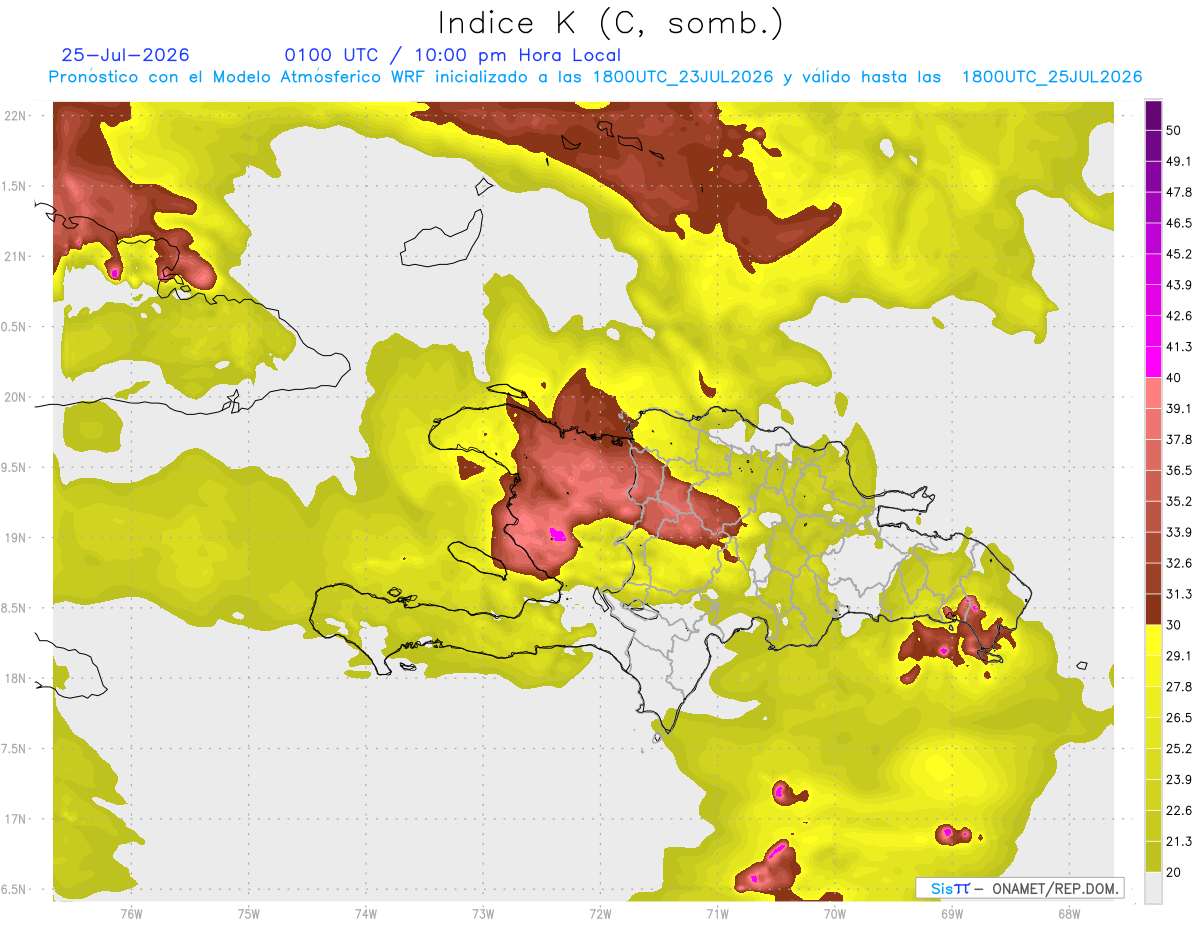Click the valid-until stamp "1800UTC_25JUL2026"
Viewport: 1200px width, 927px height.
point(1052,77)
